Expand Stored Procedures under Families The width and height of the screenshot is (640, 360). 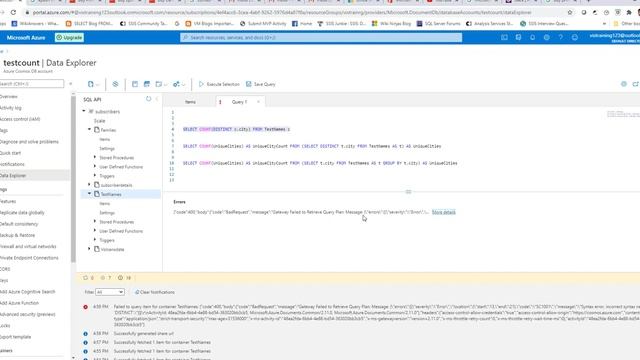[x=95, y=157]
